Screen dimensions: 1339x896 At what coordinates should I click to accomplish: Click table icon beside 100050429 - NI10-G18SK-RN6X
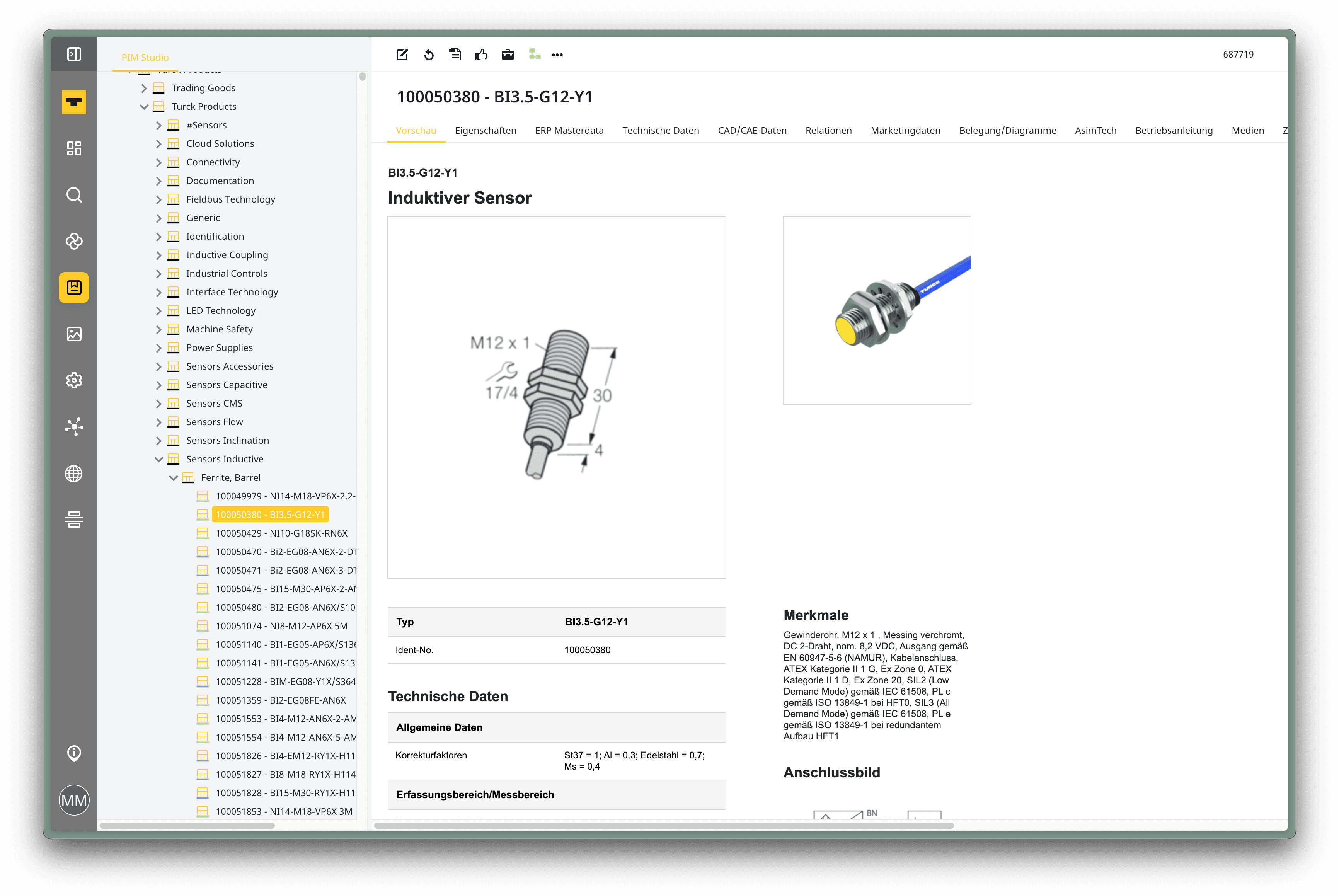pyautogui.click(x=202, y=533)
